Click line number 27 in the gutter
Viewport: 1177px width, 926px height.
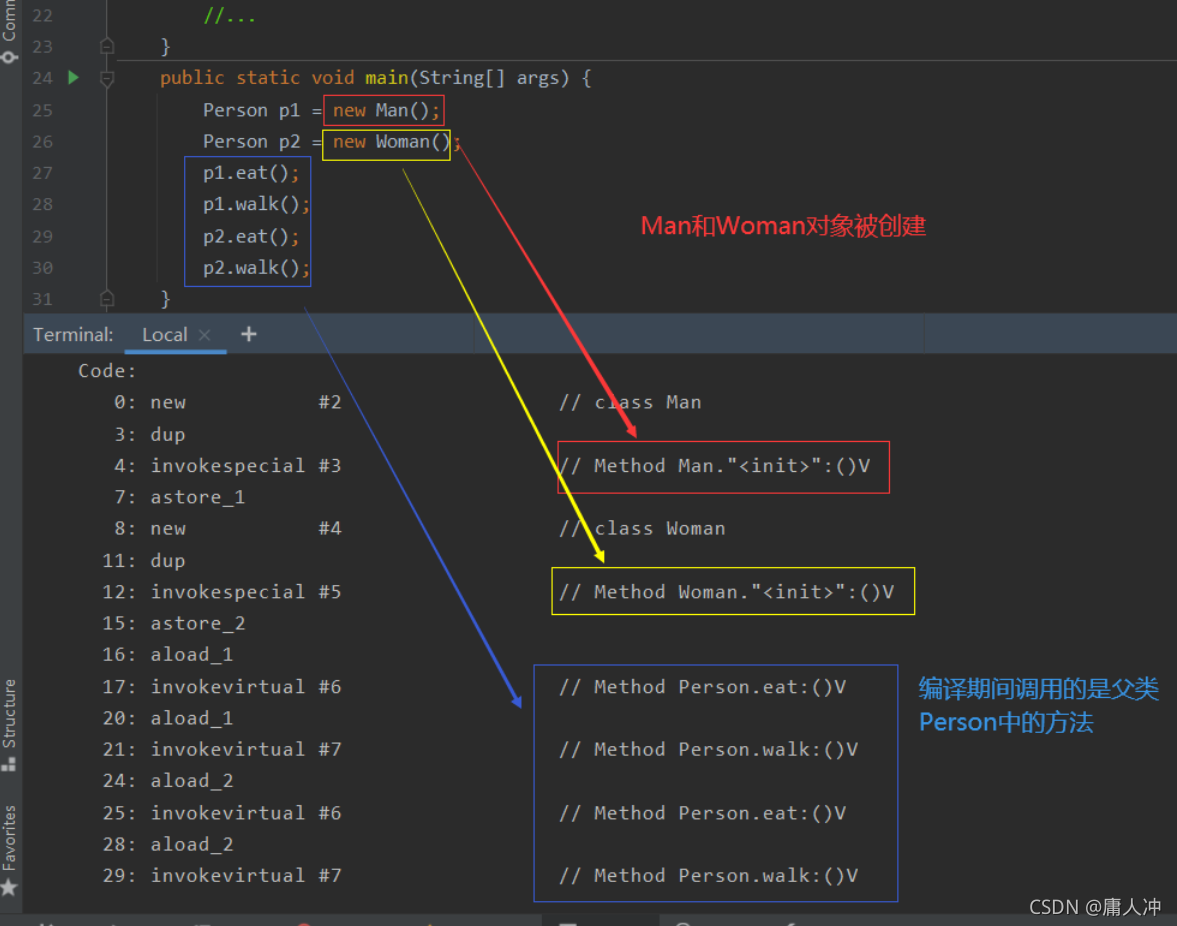tap(42, 173)
